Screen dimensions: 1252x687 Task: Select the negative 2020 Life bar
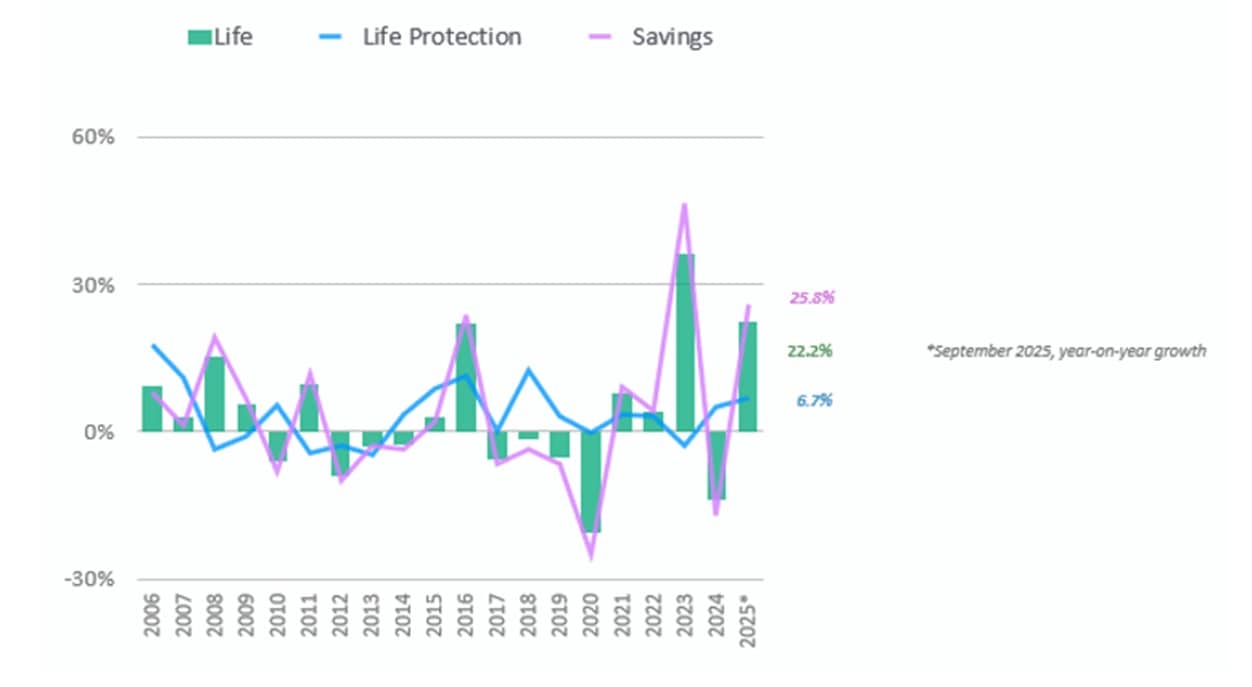coord(591,481)
